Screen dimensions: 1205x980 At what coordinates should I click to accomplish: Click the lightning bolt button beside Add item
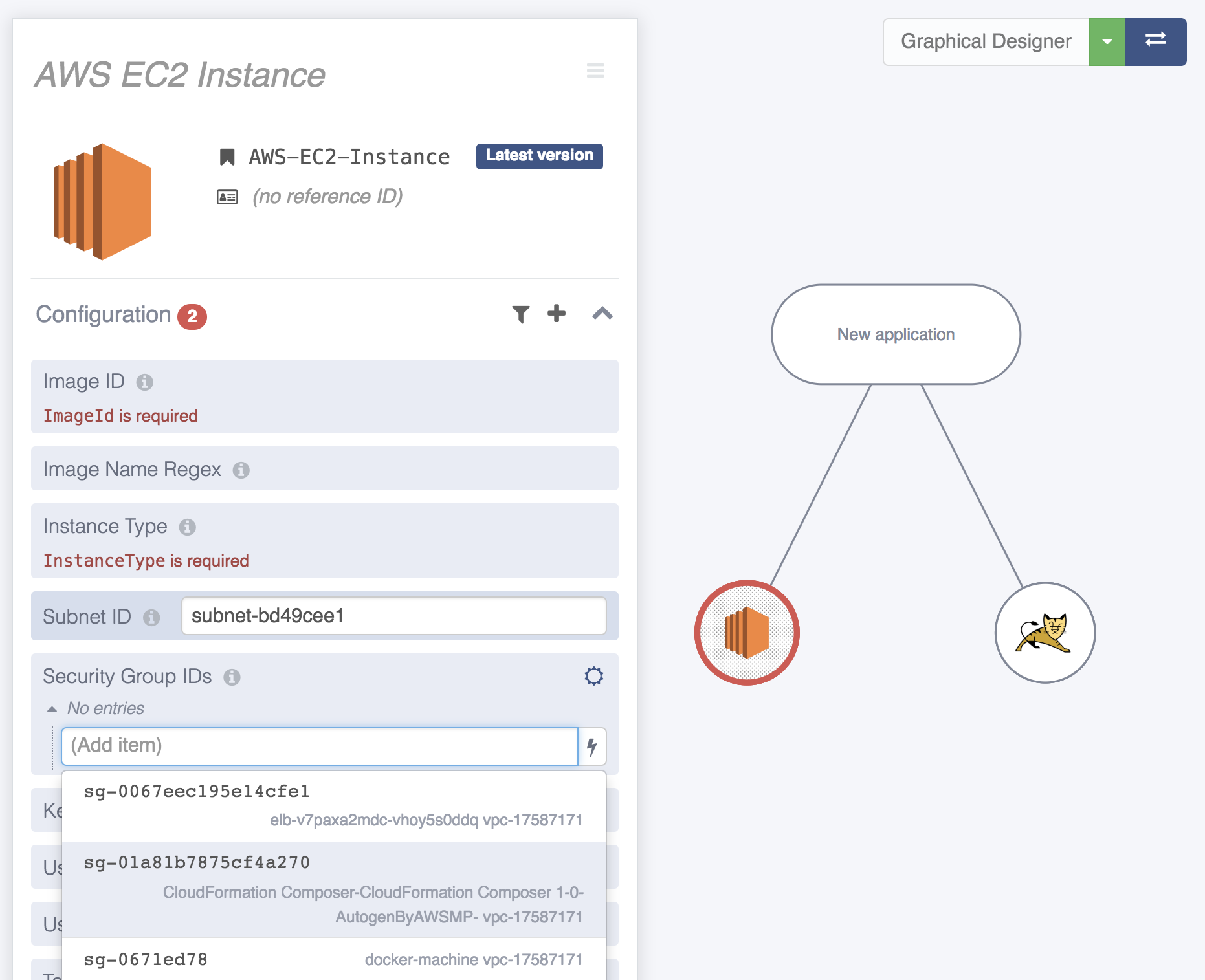(x=592, y=746)
